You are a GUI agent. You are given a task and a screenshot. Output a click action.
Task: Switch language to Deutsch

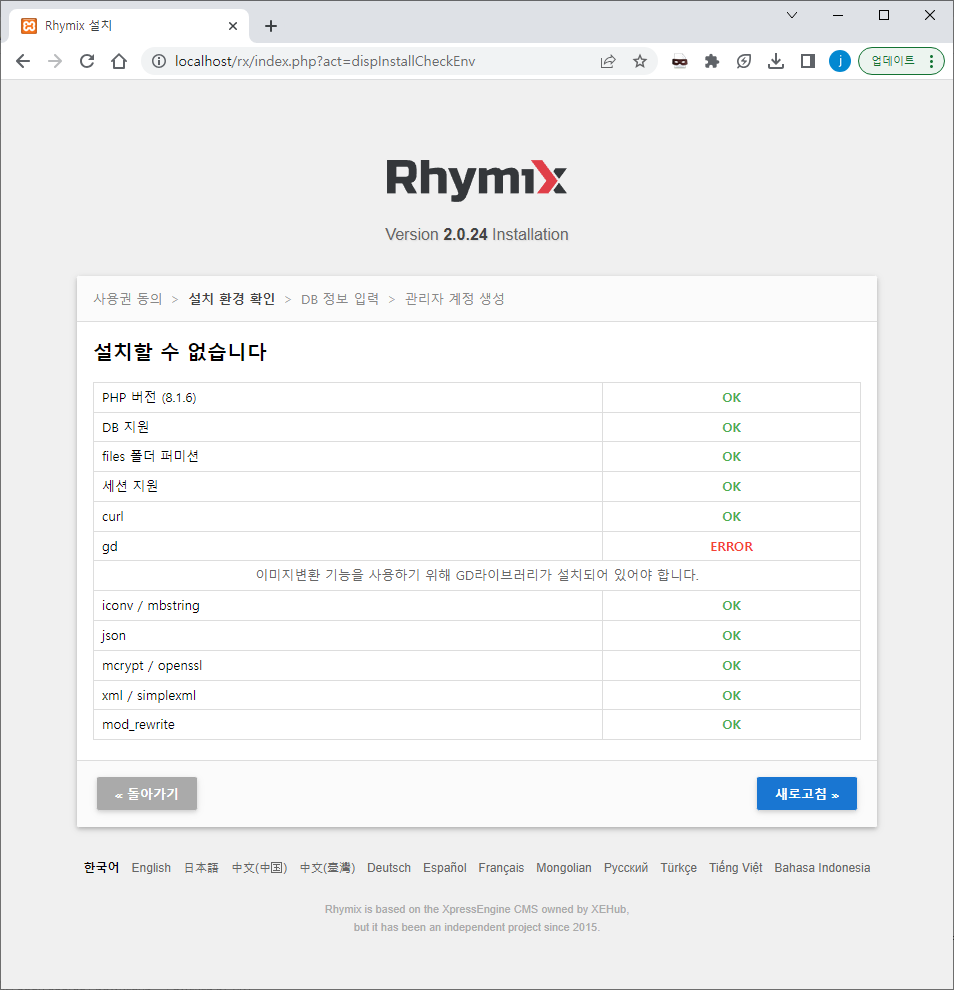[389, 868]
